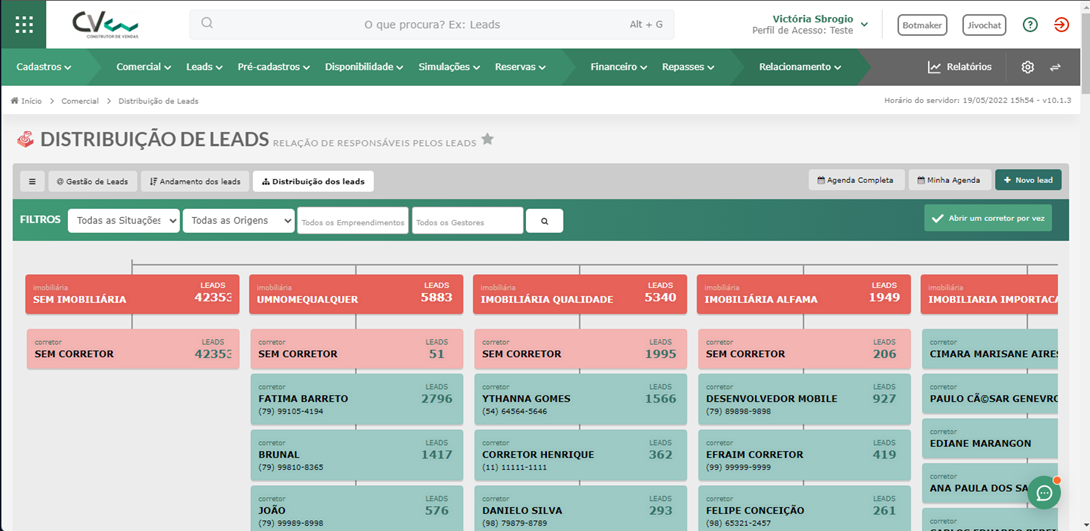Image resolution: width=1090 pixels, height=531 pixels.
Task: Click the search magnifier icon in top bar
Action: (x=206, y=24)
